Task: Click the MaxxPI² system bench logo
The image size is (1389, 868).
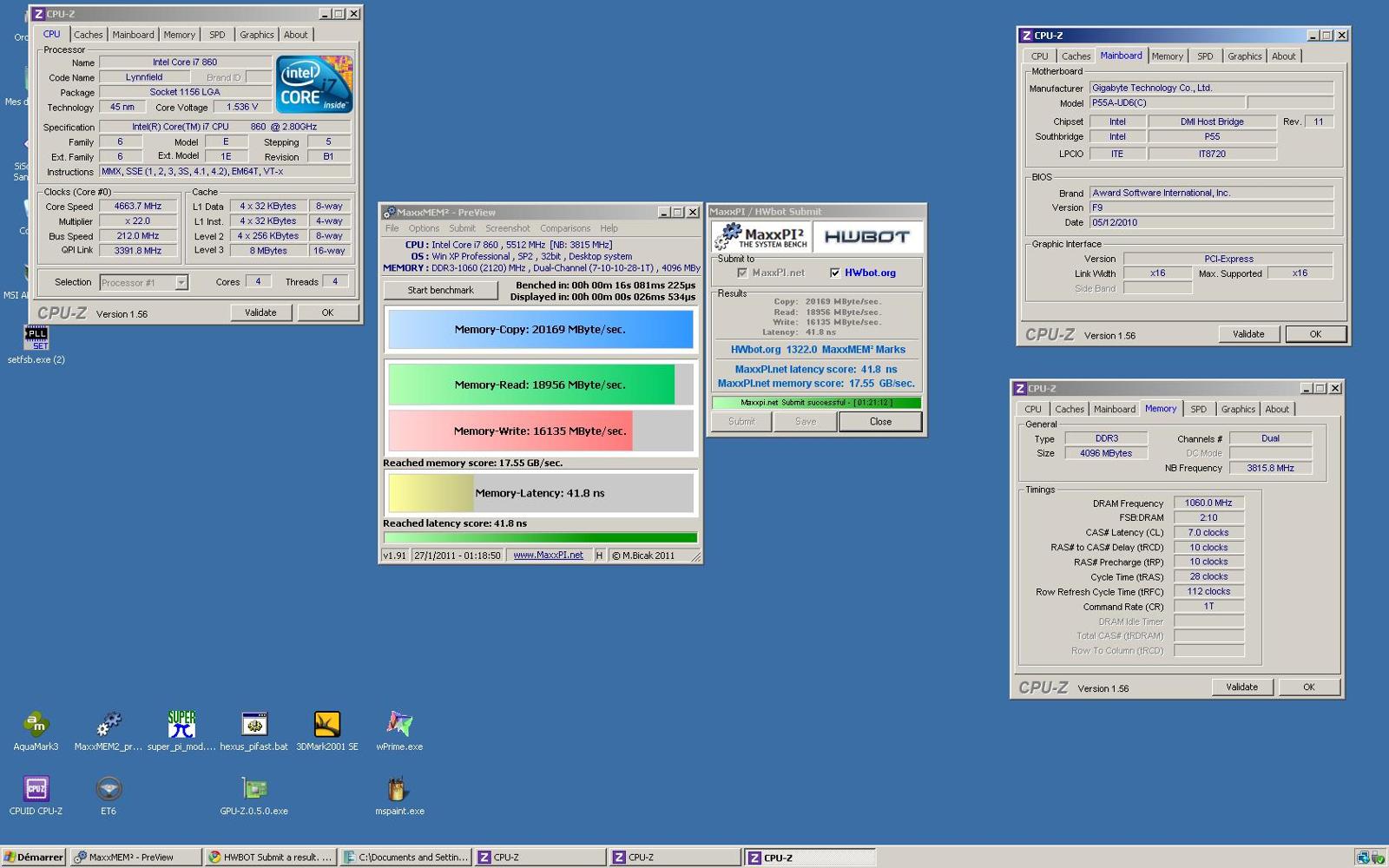Action: pos(761,236)
